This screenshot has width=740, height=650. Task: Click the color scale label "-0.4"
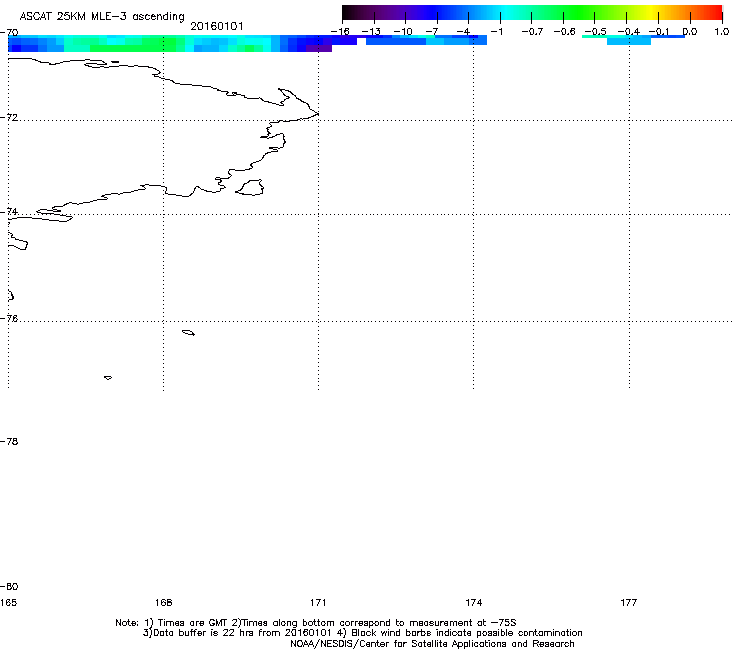point(629,32)
